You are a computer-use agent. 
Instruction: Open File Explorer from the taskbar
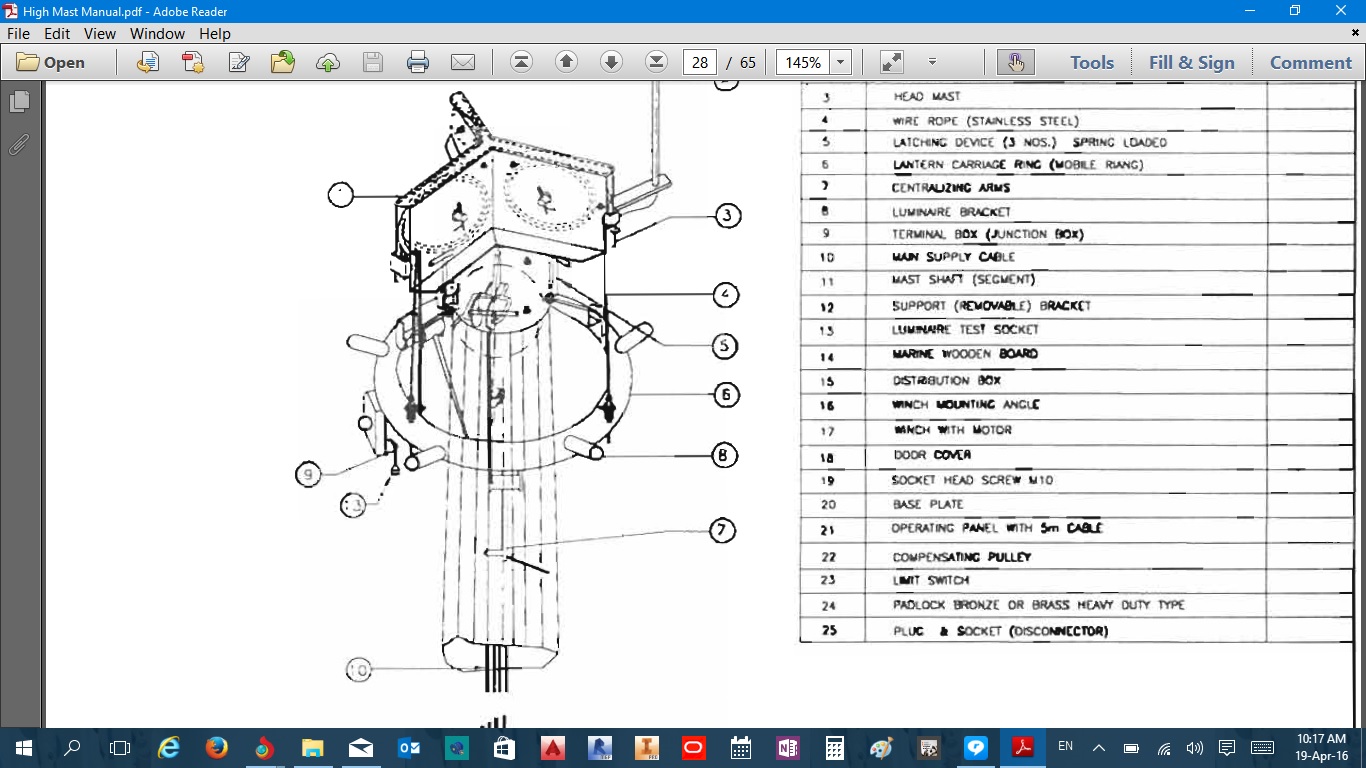pos(313,747)
